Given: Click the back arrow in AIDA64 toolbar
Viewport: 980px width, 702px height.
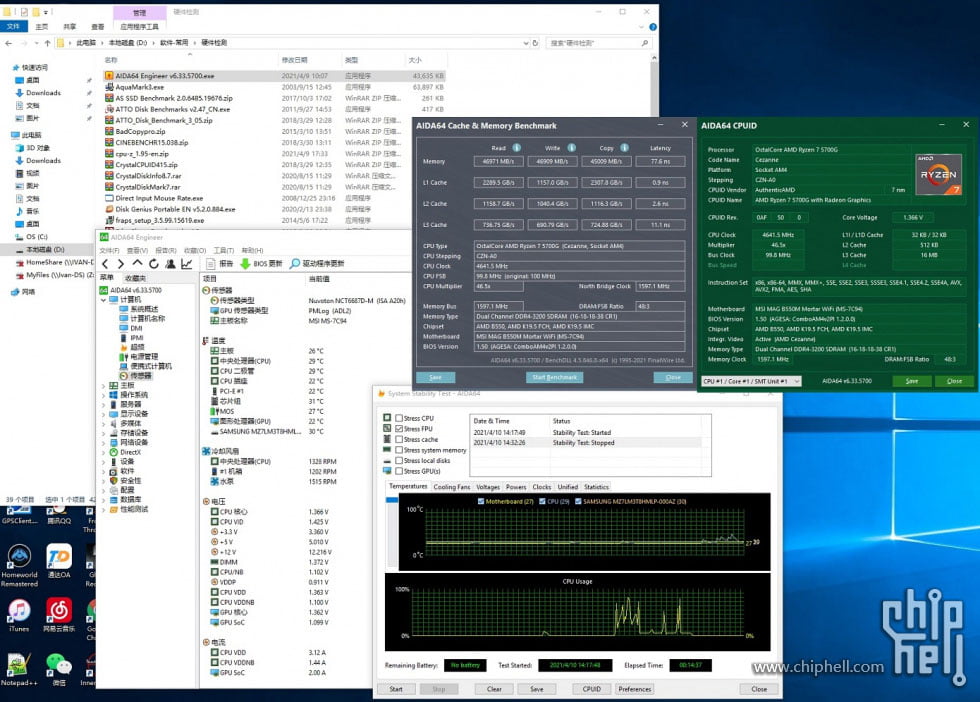Looking at the screenshot, I should click(x=104, y=262).
